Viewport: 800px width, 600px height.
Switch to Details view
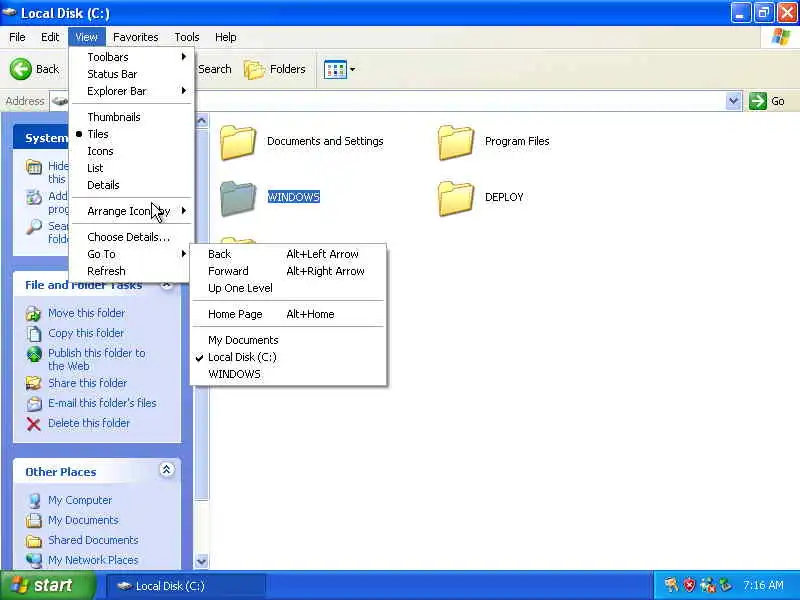132,185
